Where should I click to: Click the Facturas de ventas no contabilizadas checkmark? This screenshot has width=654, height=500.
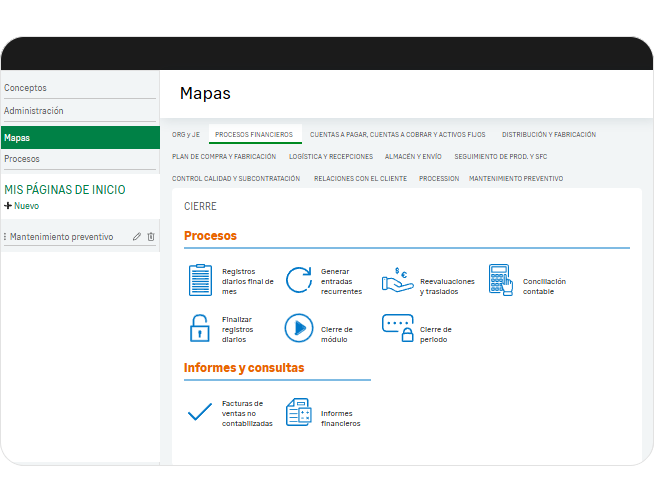point(201,411)
